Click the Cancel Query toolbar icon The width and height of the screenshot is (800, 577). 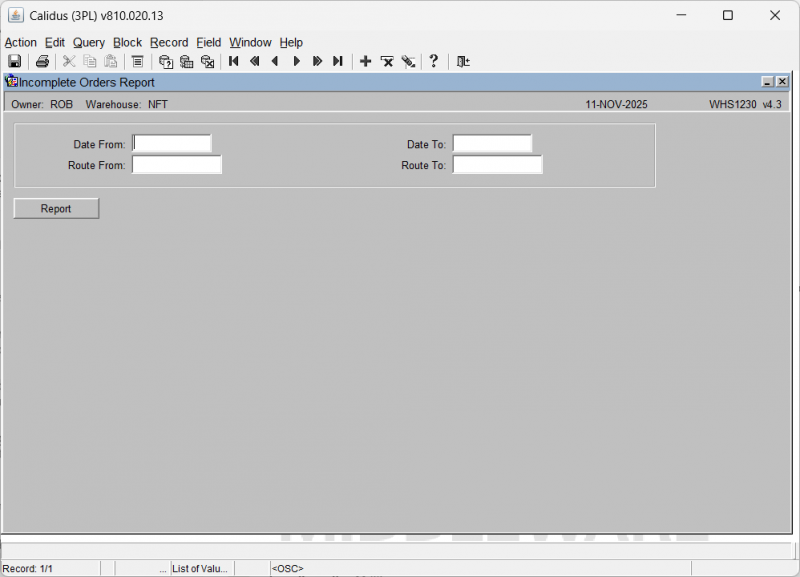207,62
